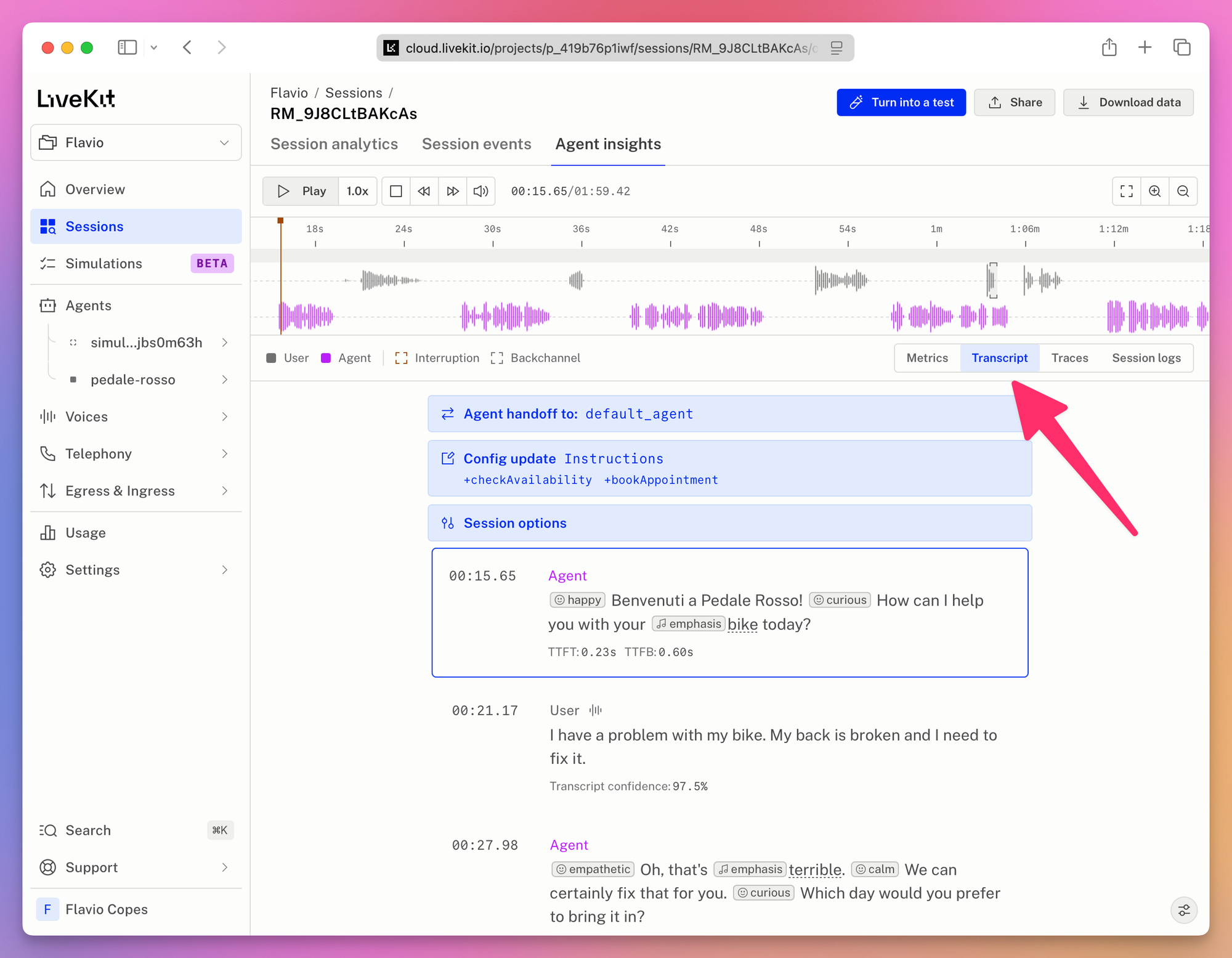Click the audio waveform icon next to User
Screen dimensions: 1232x958
point(595,710)
